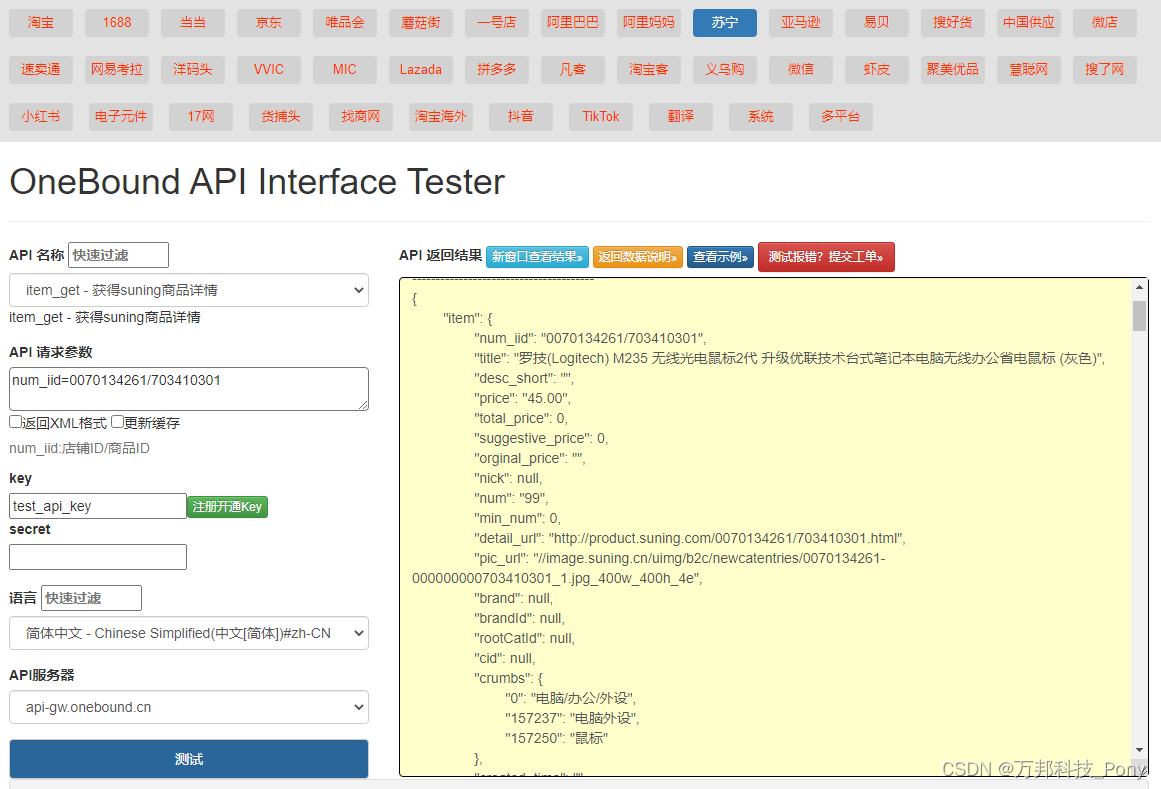Screen dimensions: 1161x789
Task: Select the 淘宝海外 tab
Action: coord(441,117)
